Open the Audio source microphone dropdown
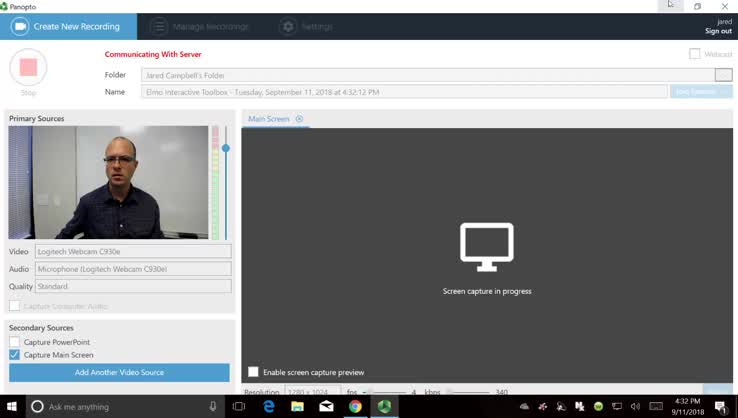Screen dimensions: 738x418 pyautogui.click(x=133, y=269)
